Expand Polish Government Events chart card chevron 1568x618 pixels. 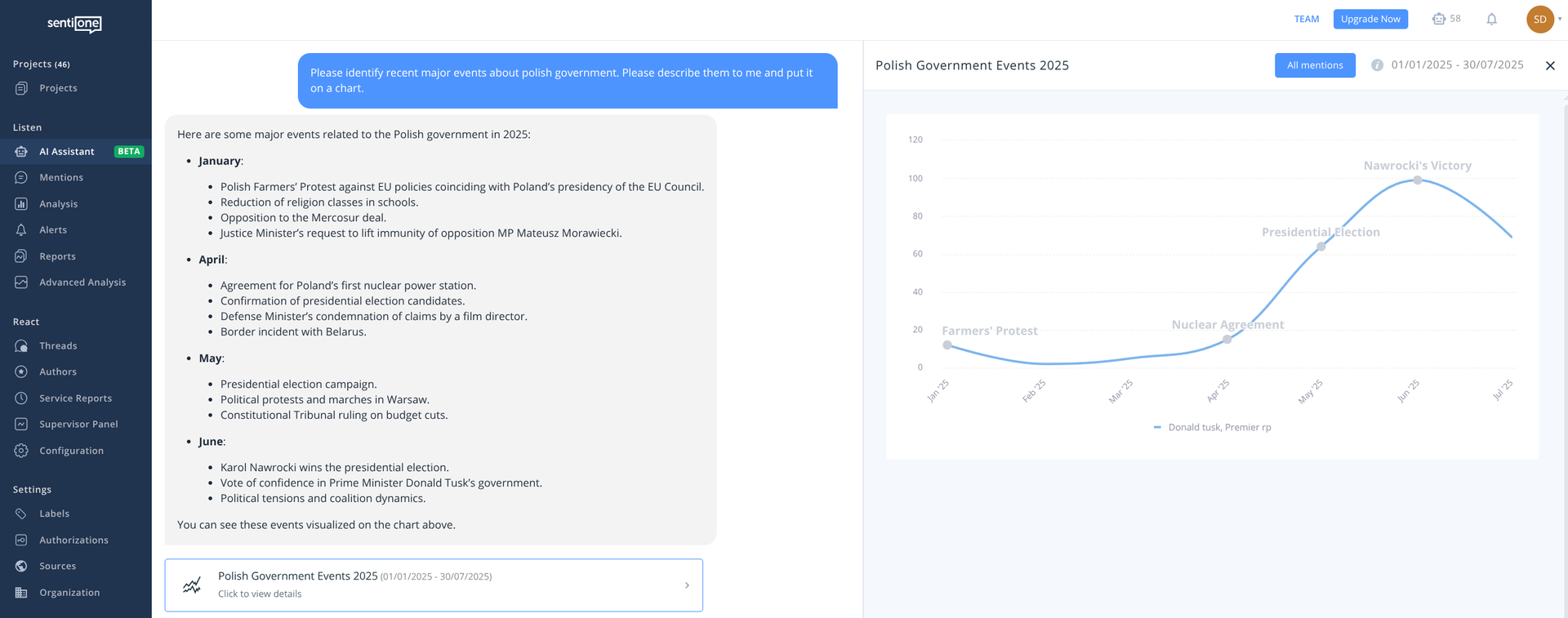[687, 585]
